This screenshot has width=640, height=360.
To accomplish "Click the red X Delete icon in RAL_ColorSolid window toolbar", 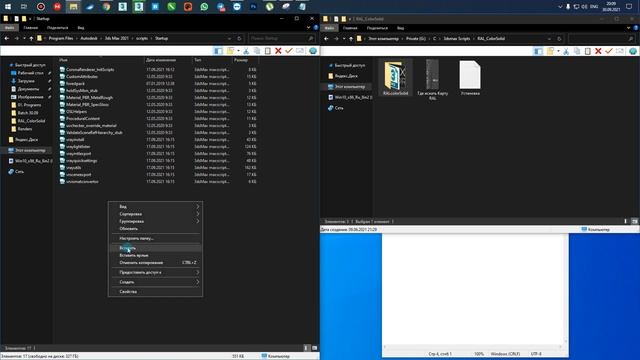I will pos(598,51).
